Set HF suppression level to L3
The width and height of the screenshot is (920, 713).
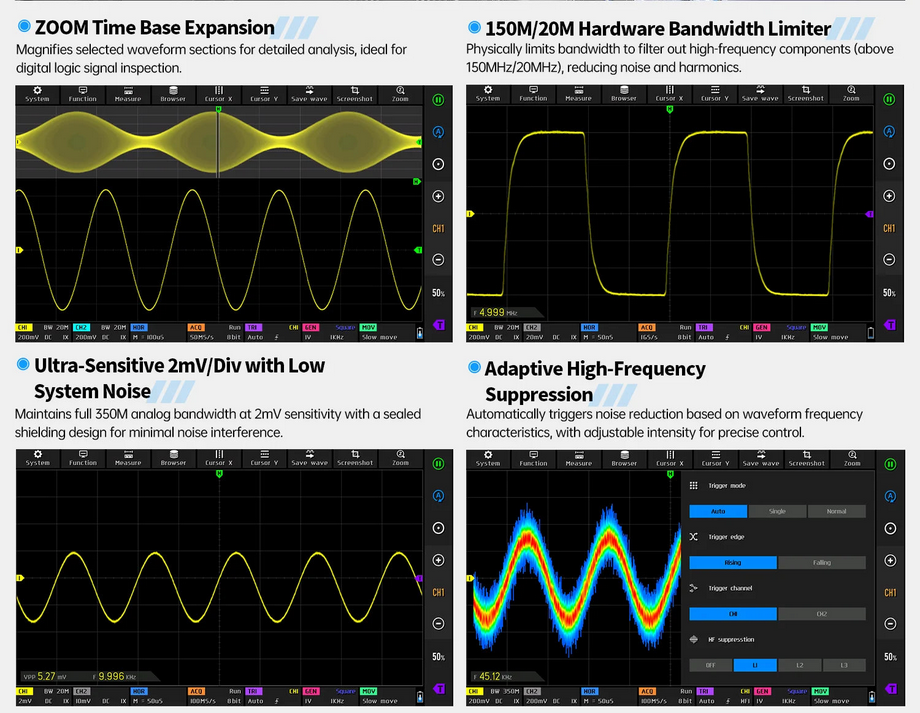pyautogui.click(x=844, y=665)
